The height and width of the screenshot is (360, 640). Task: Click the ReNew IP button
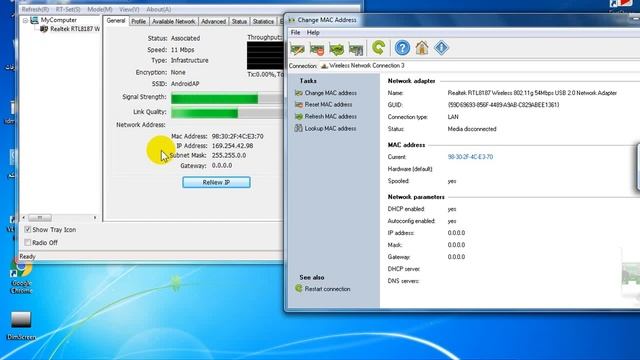[x=216, y=182]
